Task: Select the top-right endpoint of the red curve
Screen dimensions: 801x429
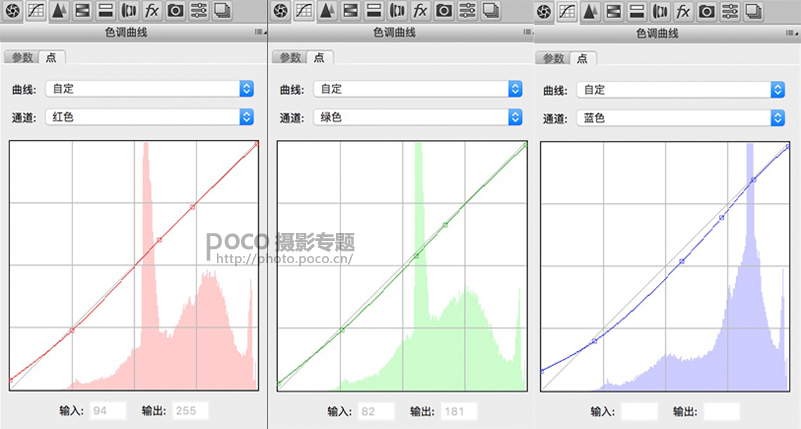Action: pyautogui.click(x=256, y=144)
